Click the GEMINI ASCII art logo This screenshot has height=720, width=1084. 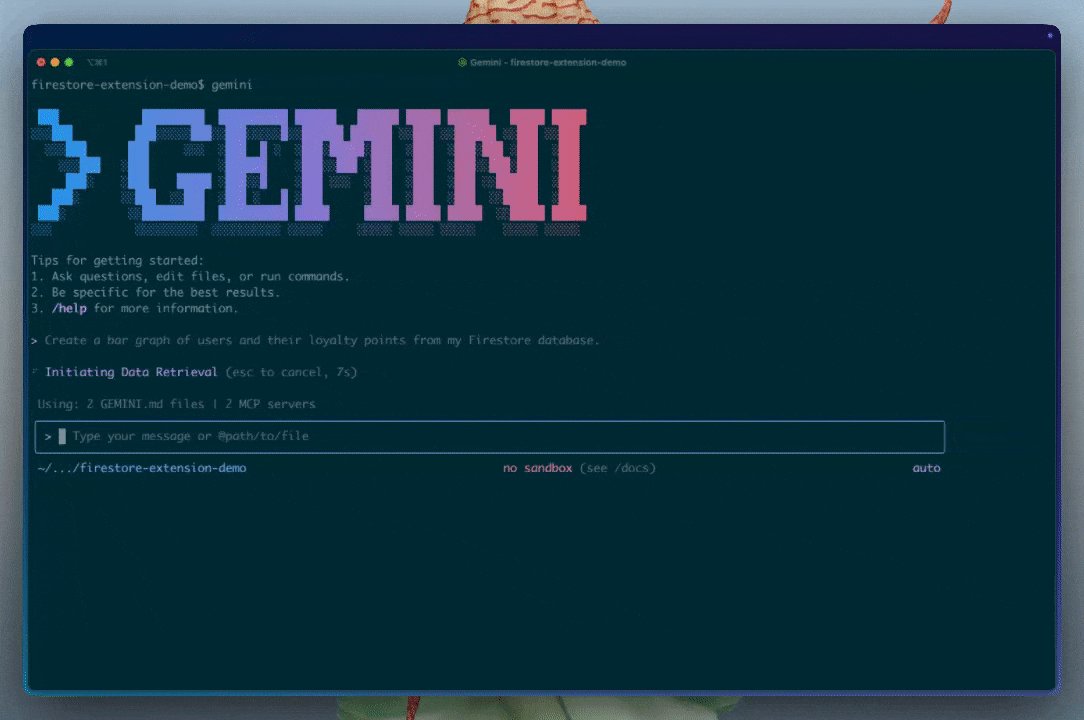309,171
